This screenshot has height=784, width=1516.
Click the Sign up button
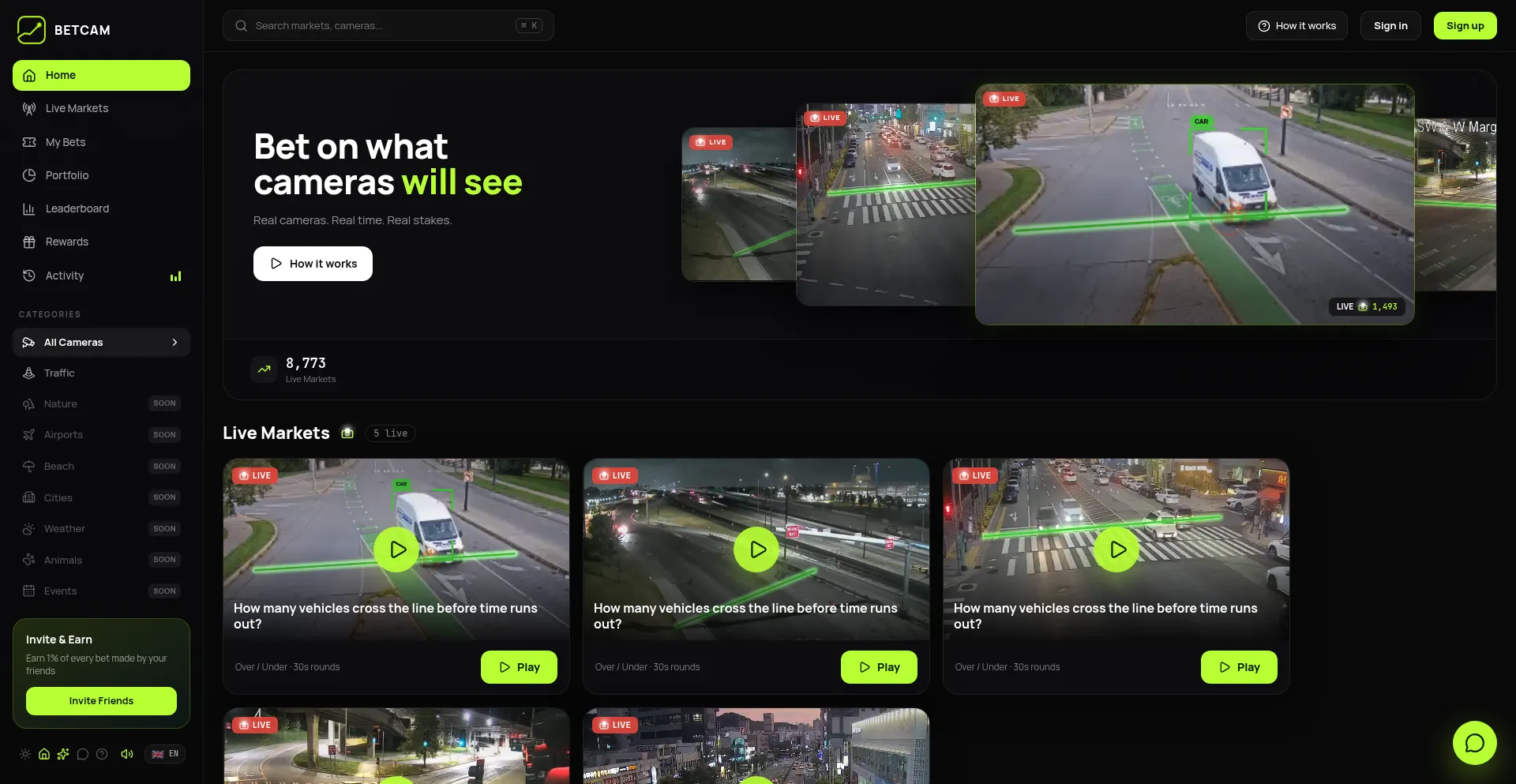point(1465,26)
